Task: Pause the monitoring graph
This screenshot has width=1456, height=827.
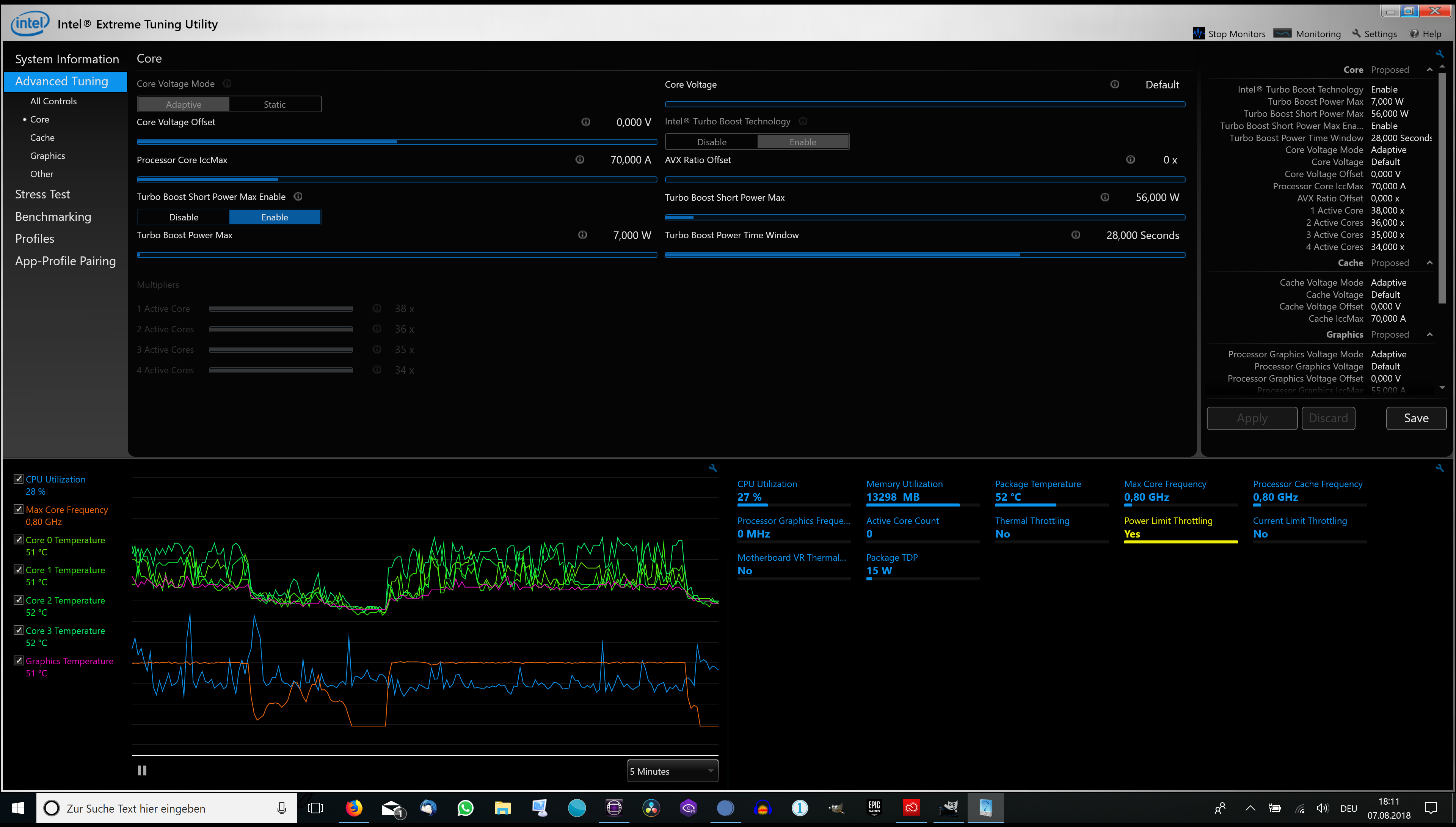Action: pyautogui.click(x=142, y=770)
